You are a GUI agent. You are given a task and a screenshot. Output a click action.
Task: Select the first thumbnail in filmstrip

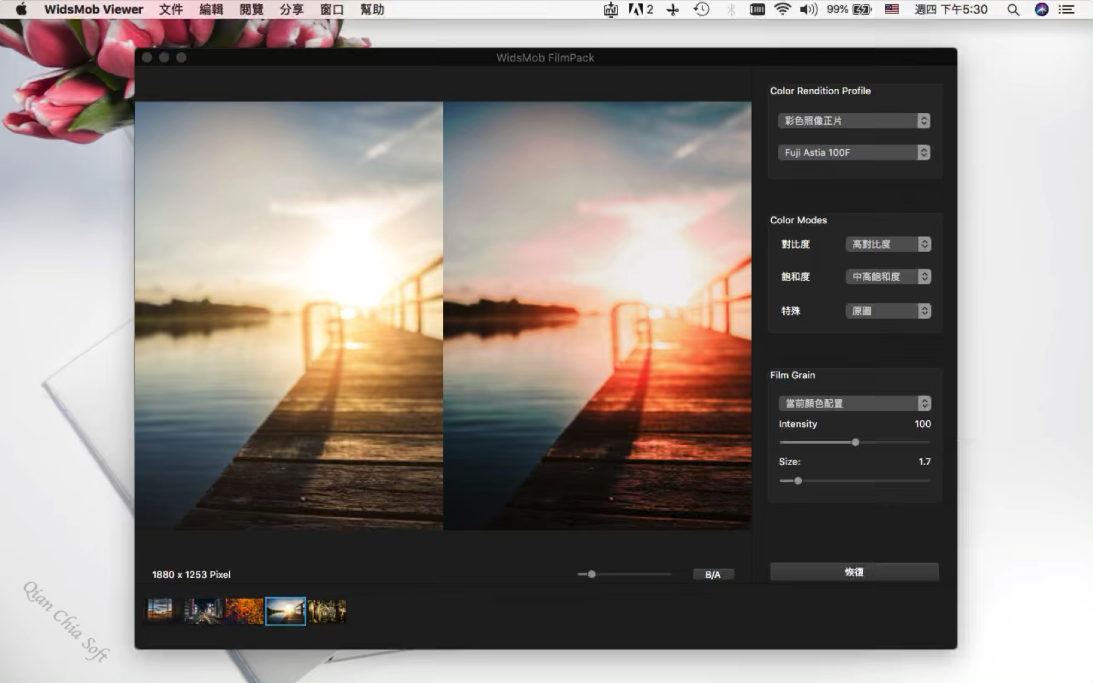[160, 611]
